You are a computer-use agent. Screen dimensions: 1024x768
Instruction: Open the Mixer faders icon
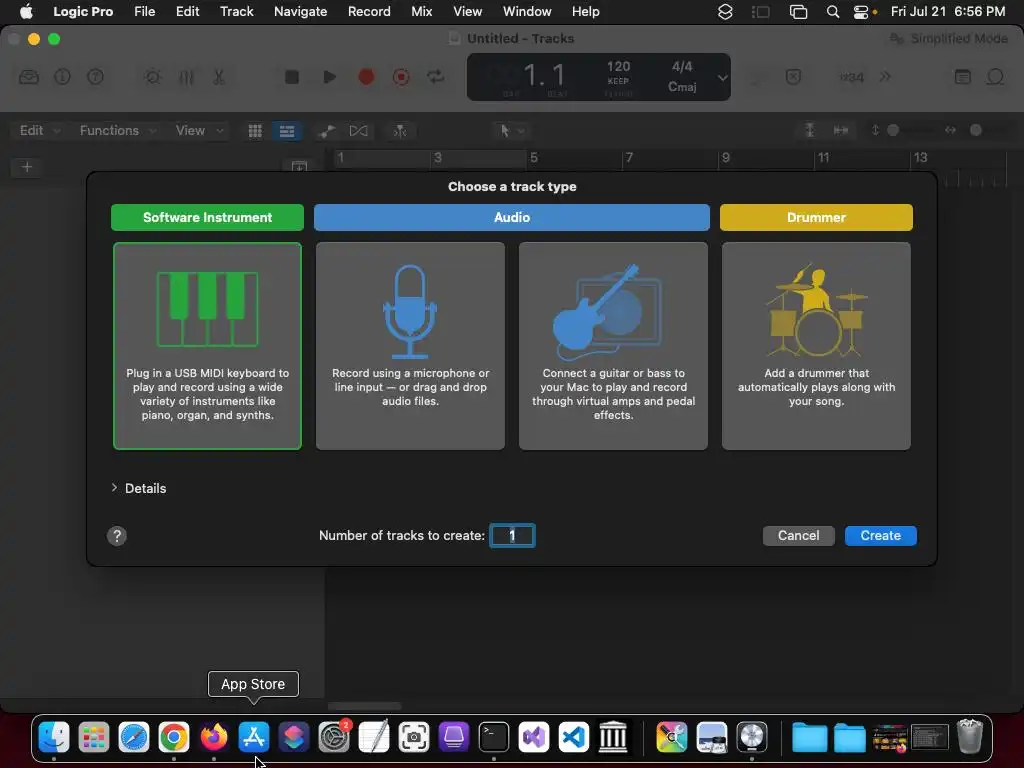[x=186, y=77]
